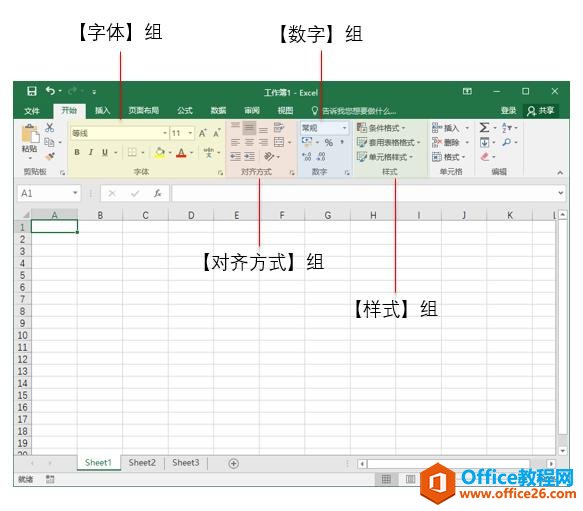583x511 pixels.
Task: Switch to the 页面布局 tab
Action: [x=144, y=110]
